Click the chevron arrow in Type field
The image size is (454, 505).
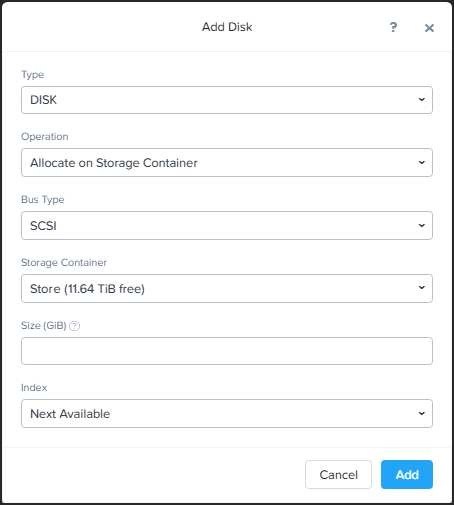[x=422, y=100]
